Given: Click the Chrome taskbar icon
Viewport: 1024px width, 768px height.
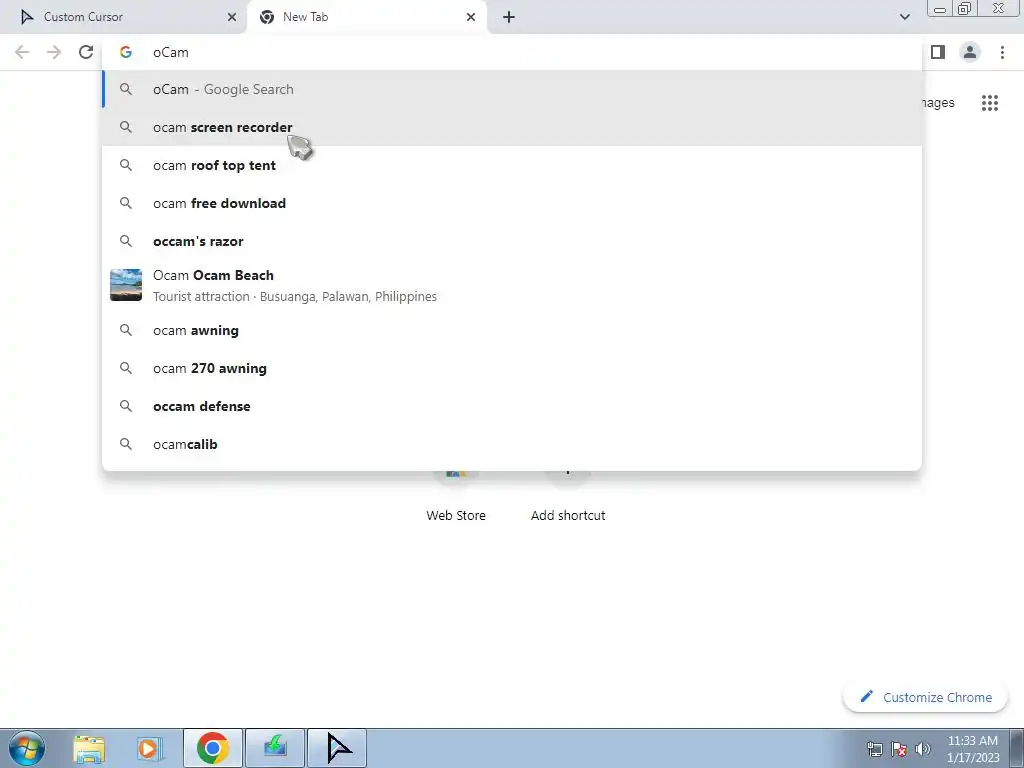Looking at the screenshot, I should coord(213,748).
